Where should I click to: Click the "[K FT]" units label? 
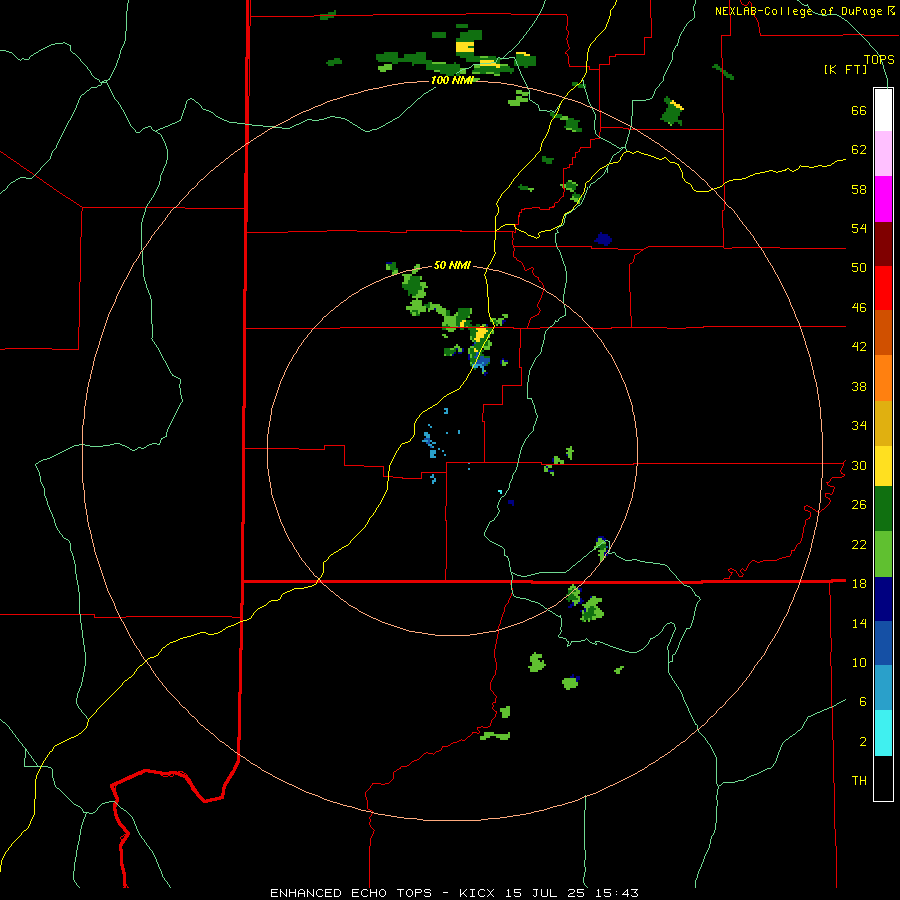click(x=845, y=70)
